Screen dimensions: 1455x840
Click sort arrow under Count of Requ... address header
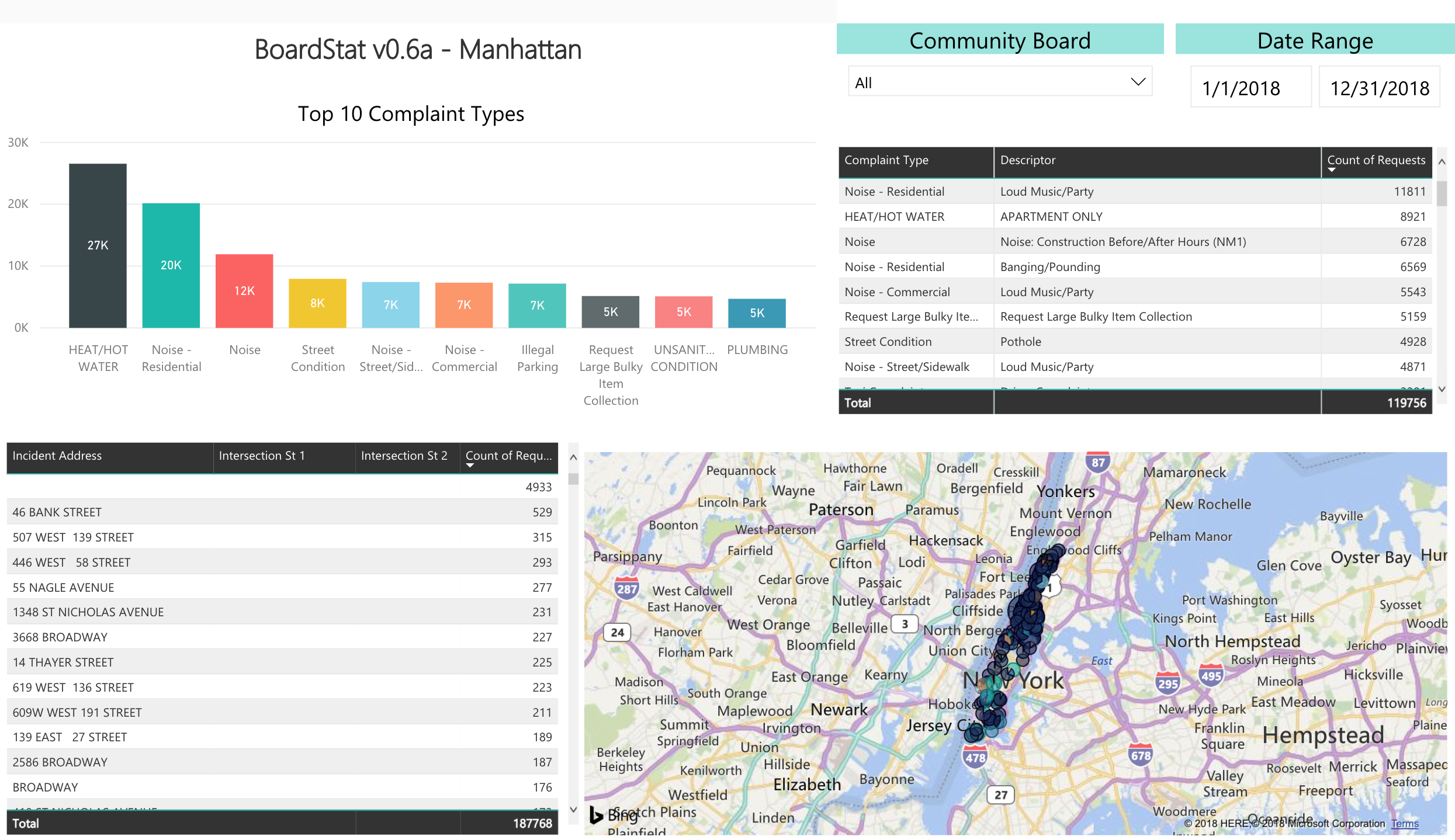[x=470, y=466]
